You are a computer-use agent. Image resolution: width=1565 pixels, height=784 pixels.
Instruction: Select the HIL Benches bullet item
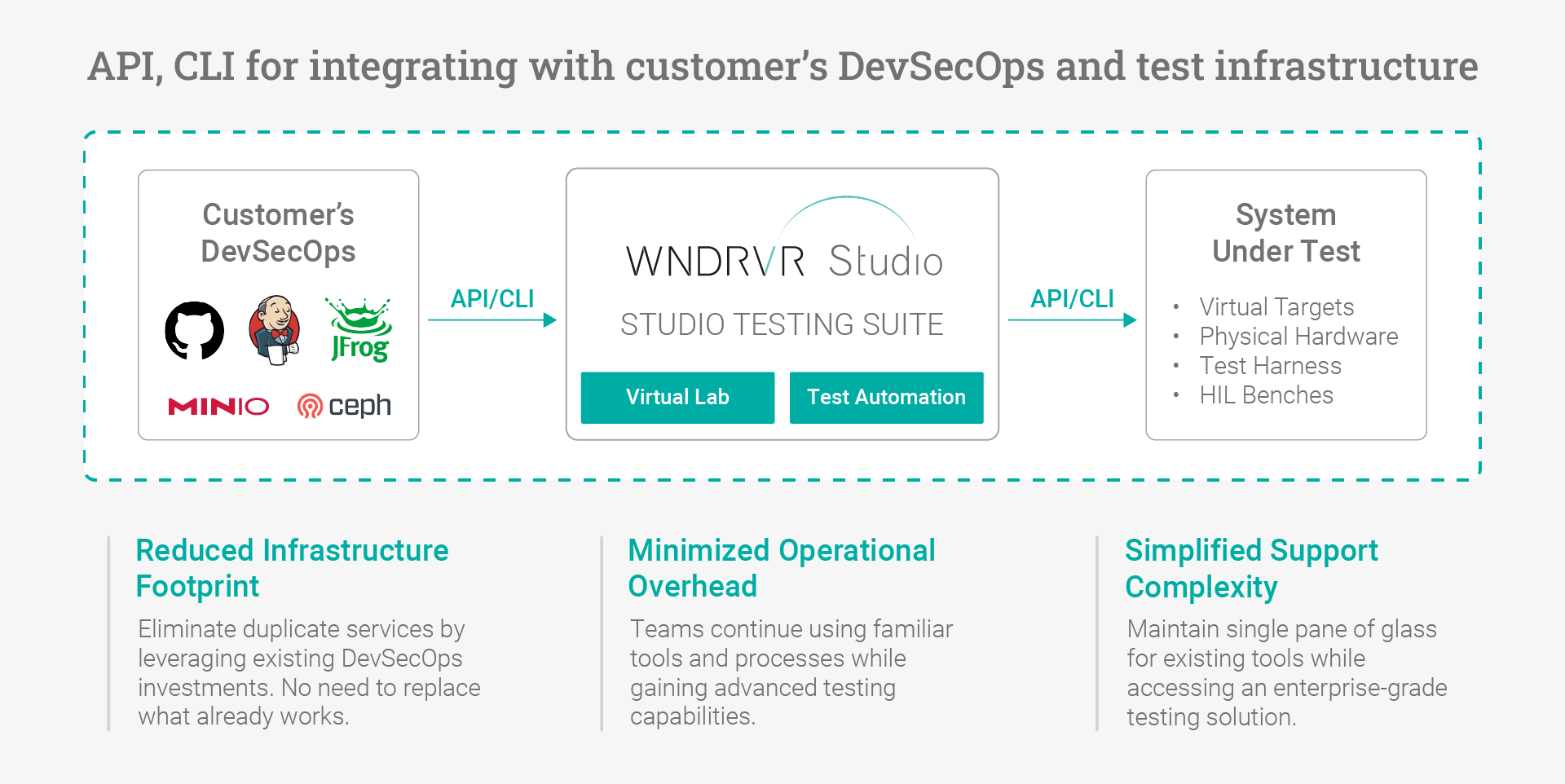coord(1266,395)
